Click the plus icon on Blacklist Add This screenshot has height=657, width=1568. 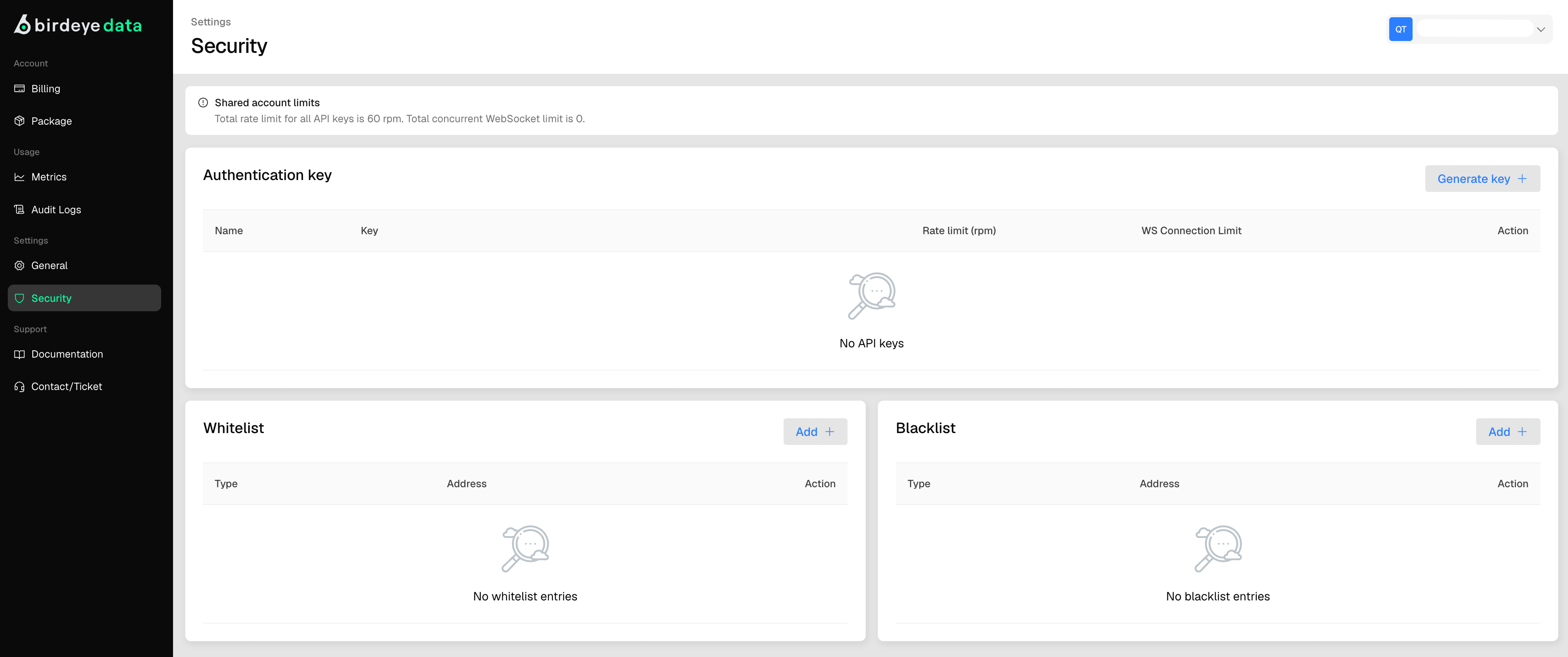[x=1522, y=431]
